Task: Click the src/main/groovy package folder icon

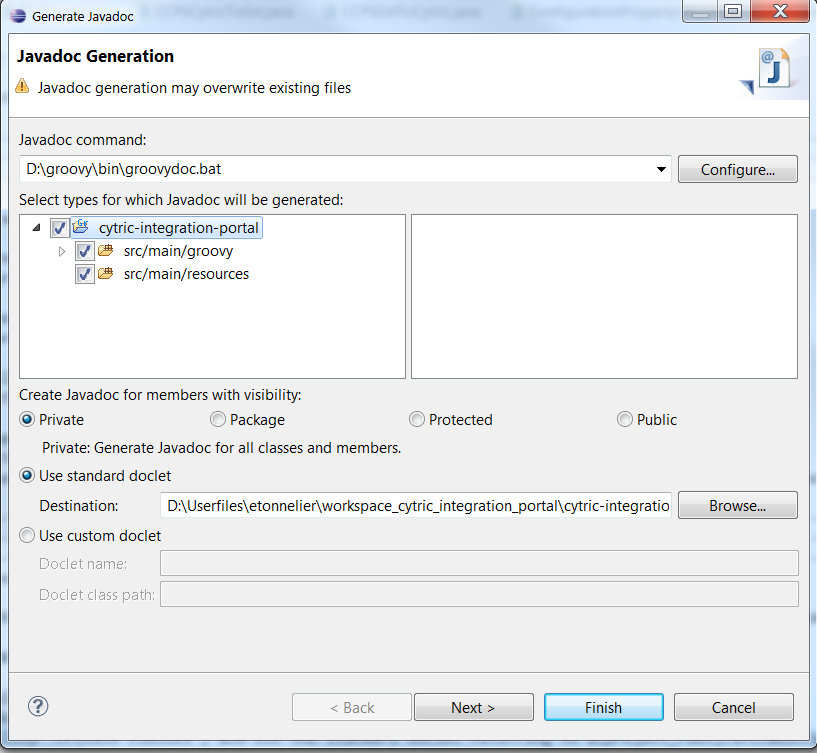Action: (x=105, y=251)
